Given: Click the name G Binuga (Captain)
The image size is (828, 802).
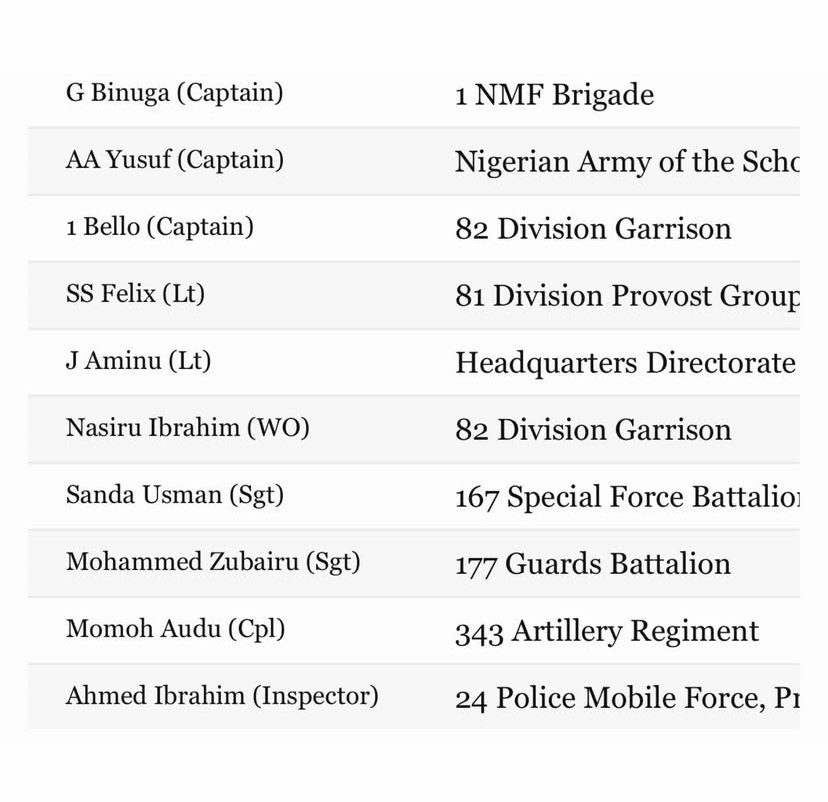Looking at the screenshot, I should [x=174, y=93].
